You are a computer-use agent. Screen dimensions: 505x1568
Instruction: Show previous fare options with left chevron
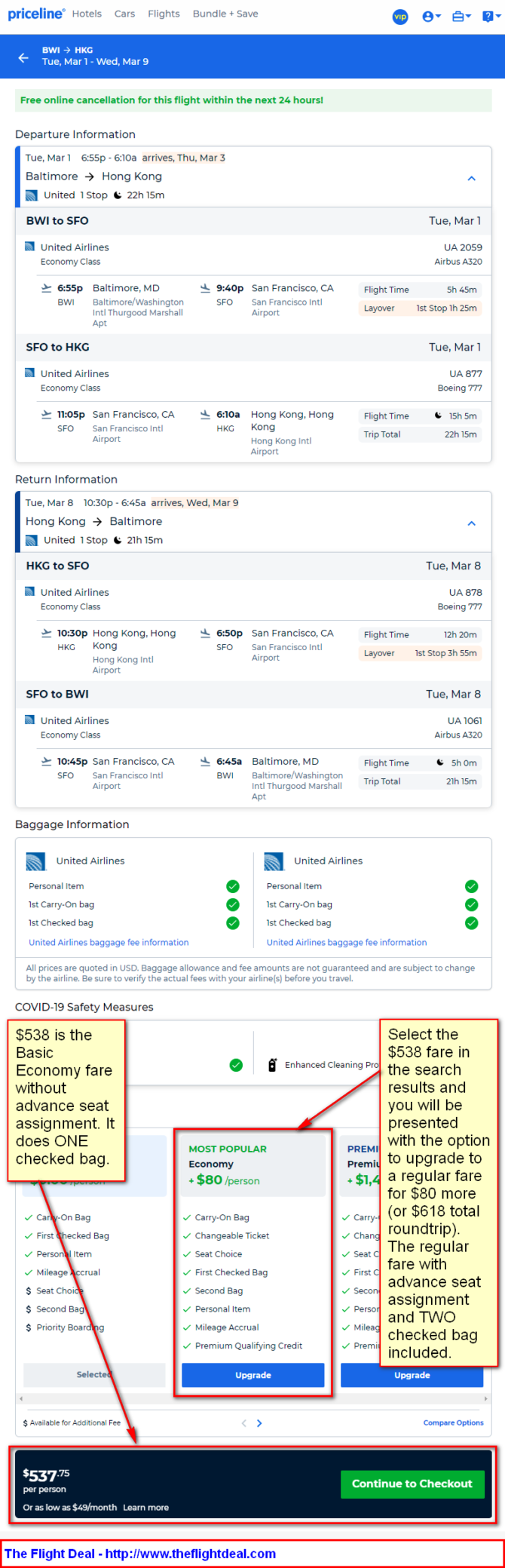pyautogui.click(x=243, y=1423)
